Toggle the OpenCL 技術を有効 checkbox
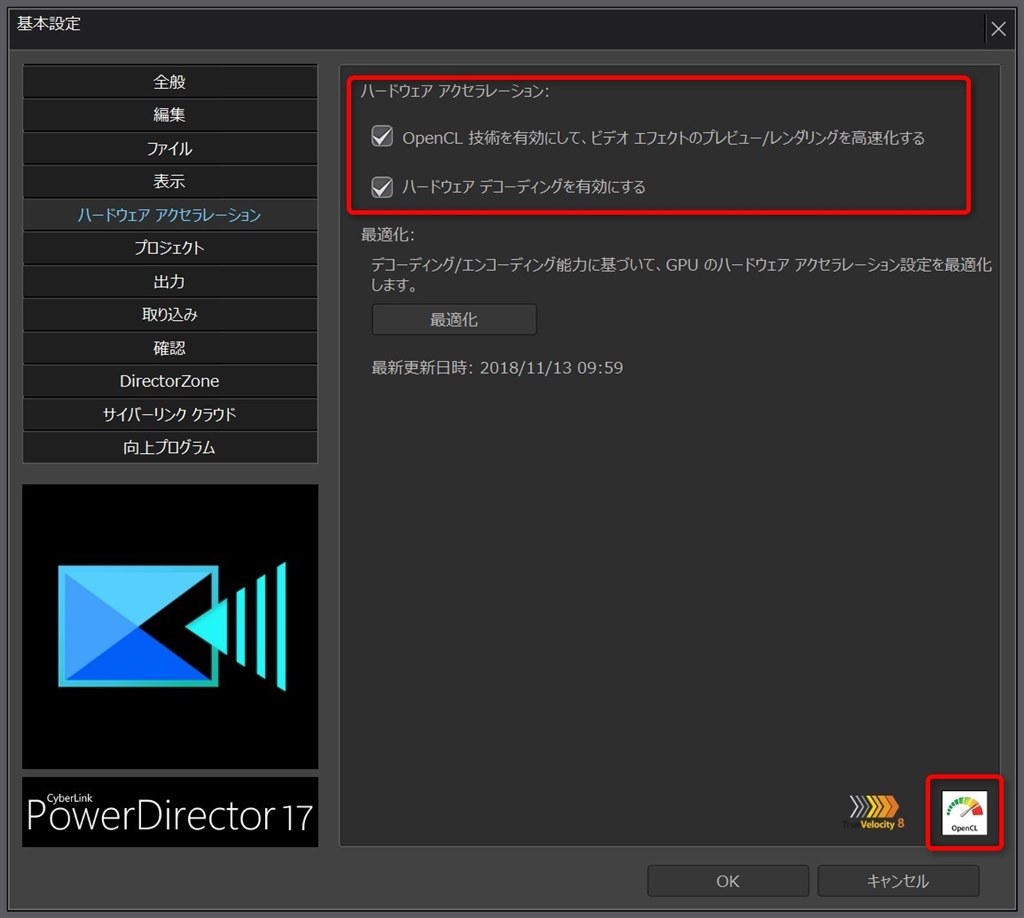Screen dimensions: 1024x918 (382, 136)
